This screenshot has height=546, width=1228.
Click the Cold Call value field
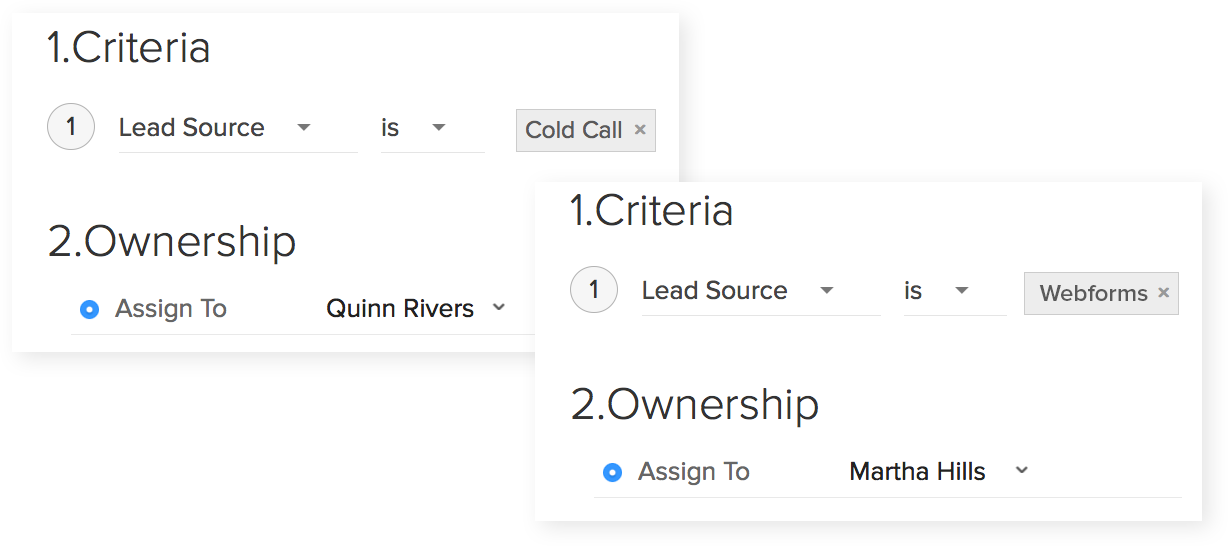coord(573,130)
